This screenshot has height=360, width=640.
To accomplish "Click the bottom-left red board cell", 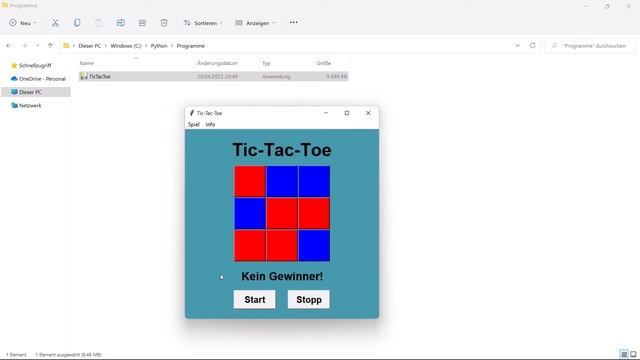I will 250,245.
